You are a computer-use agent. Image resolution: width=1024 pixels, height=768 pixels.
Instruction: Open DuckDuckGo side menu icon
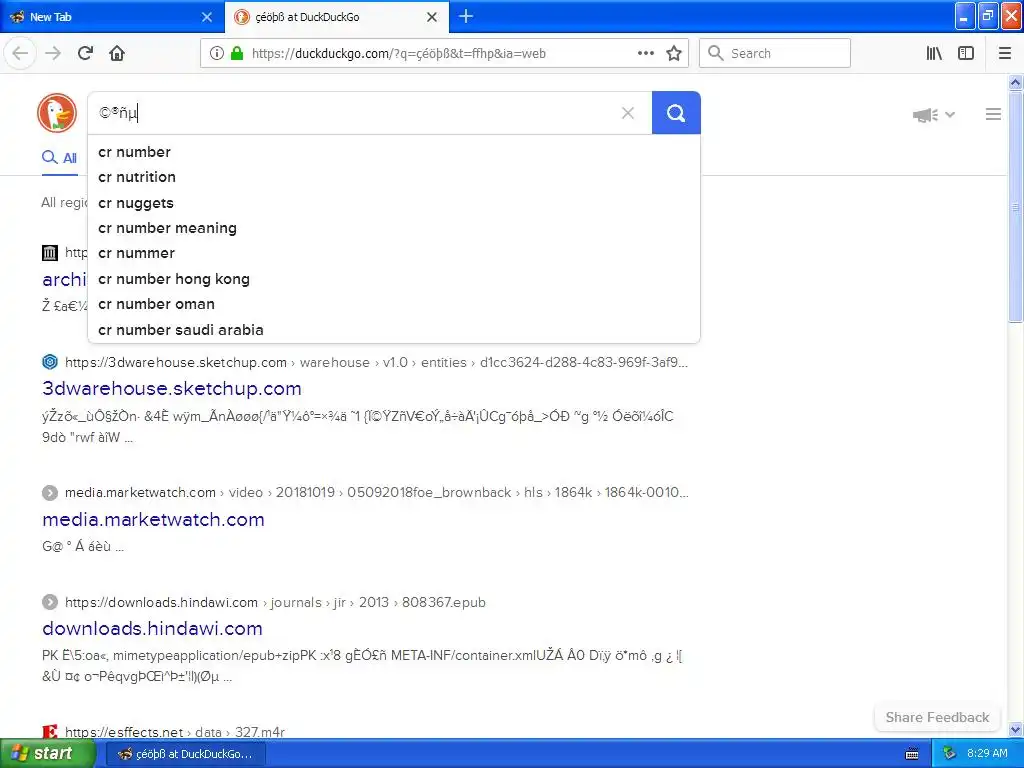(x=993, y=114)
